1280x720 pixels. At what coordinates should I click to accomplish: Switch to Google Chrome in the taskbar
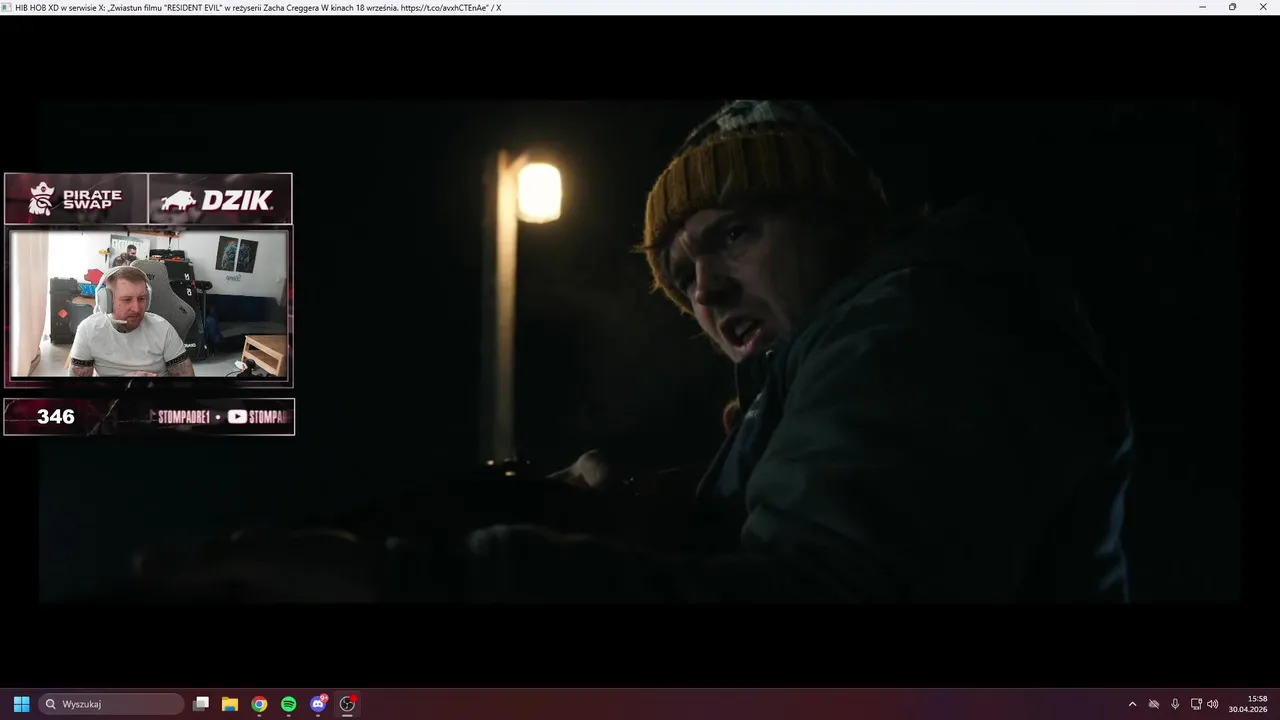[x=259, y=704]
